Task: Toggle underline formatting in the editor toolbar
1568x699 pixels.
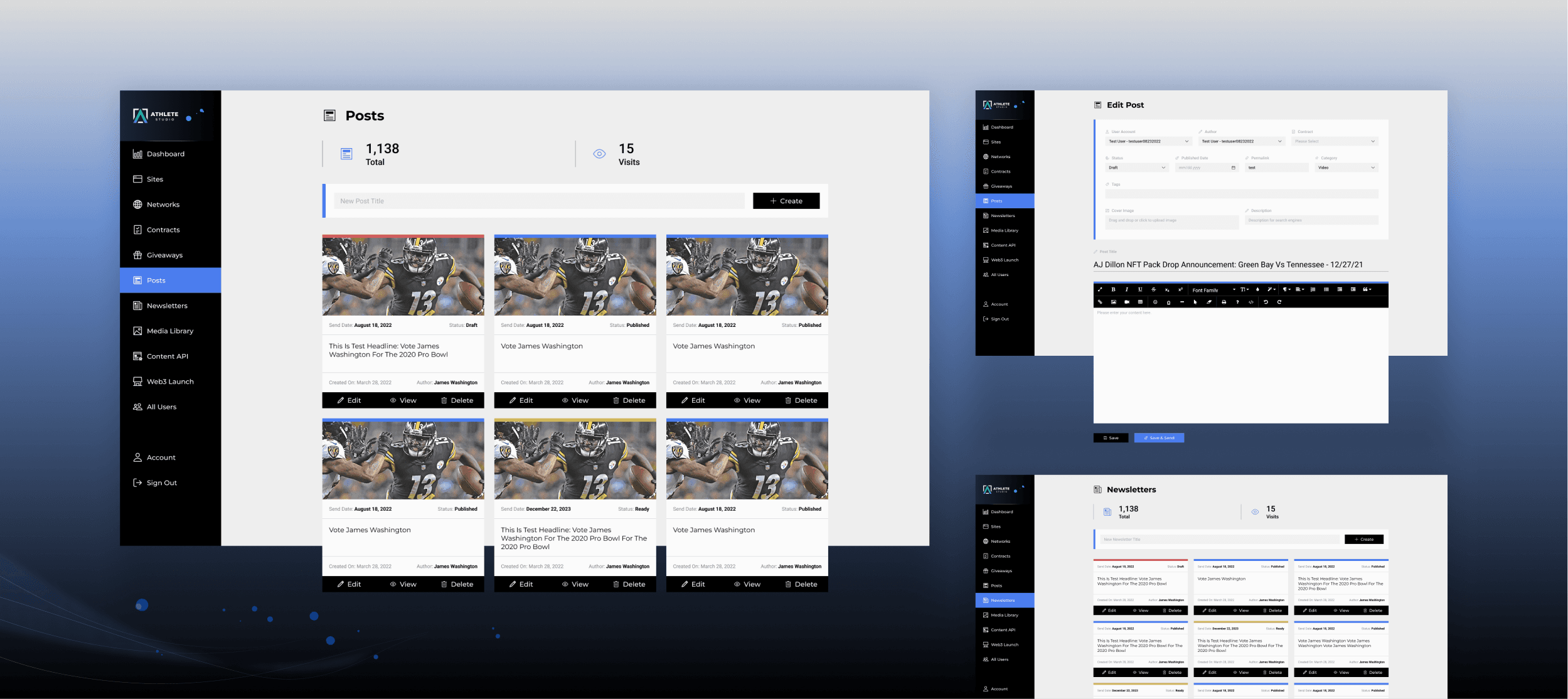Action: click(x=1140, y=289)
